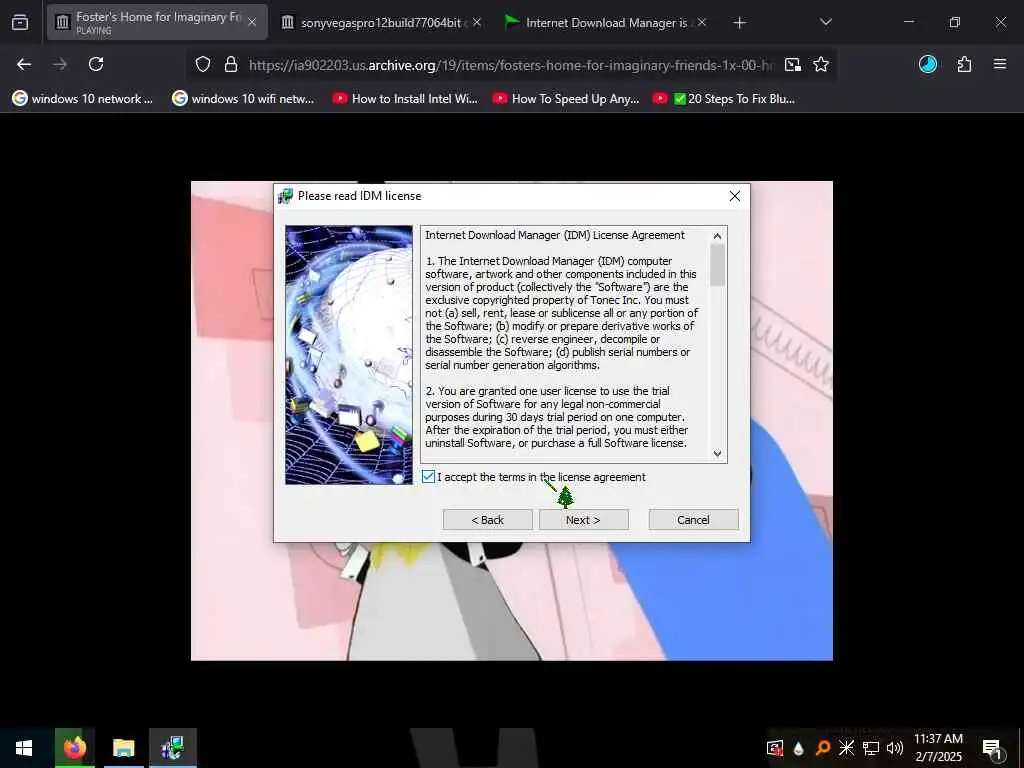This screenshot has width=1024, height=768.
Task: Open a new browser tab
Action: 739,23
